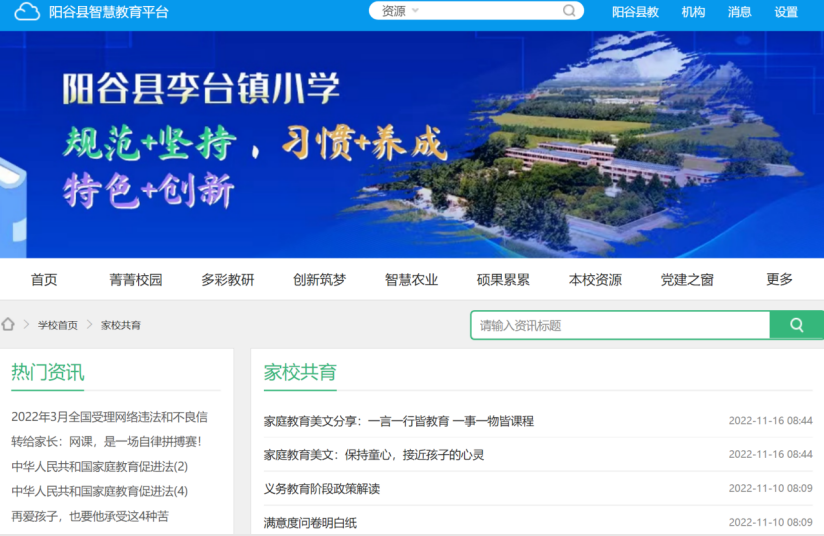
Task: Open 机构 link in top header
Action: 693,12
